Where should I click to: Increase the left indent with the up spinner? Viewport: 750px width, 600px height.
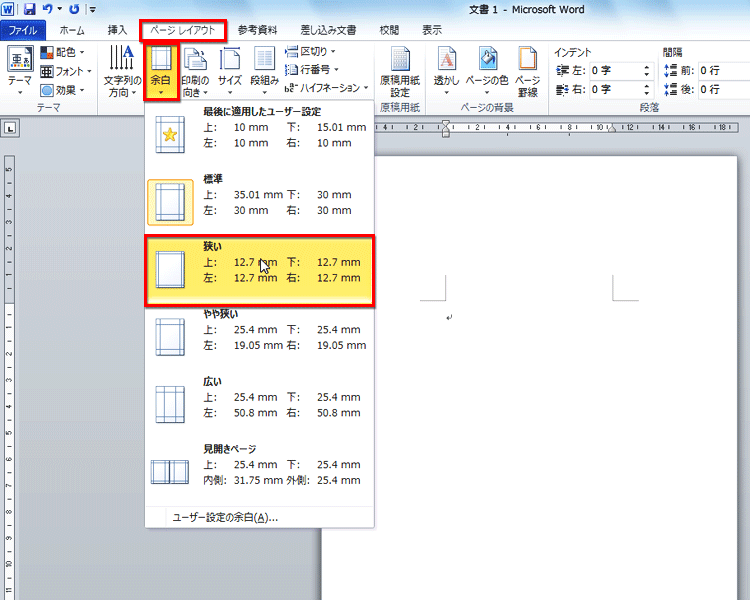click(x=647, y=67)
